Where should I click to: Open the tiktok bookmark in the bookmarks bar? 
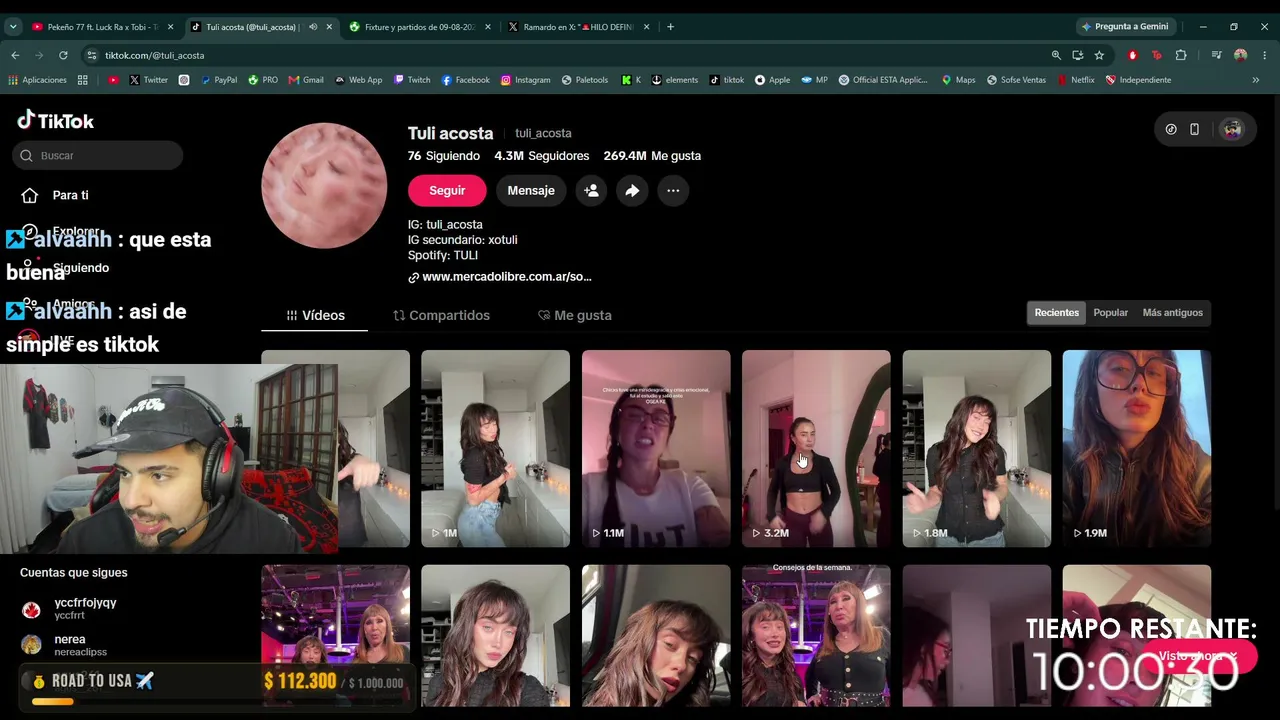tap(727, 80)
